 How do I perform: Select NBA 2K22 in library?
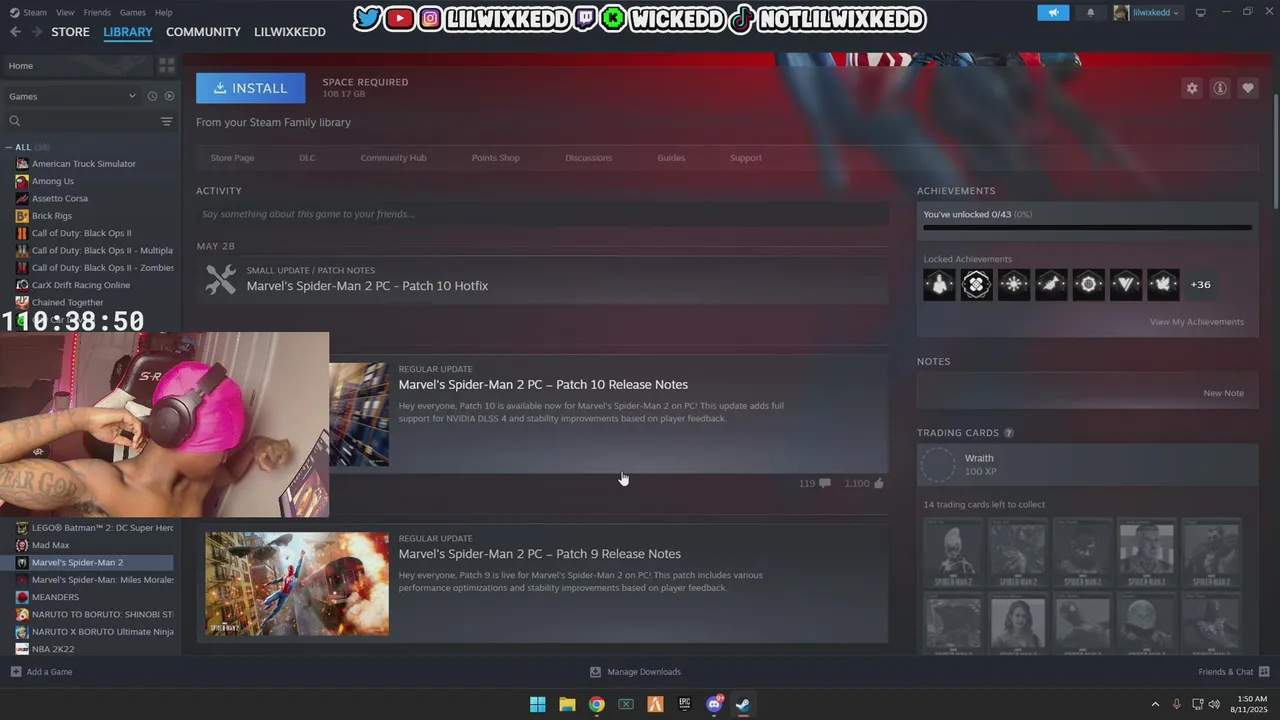coord(53,649)
